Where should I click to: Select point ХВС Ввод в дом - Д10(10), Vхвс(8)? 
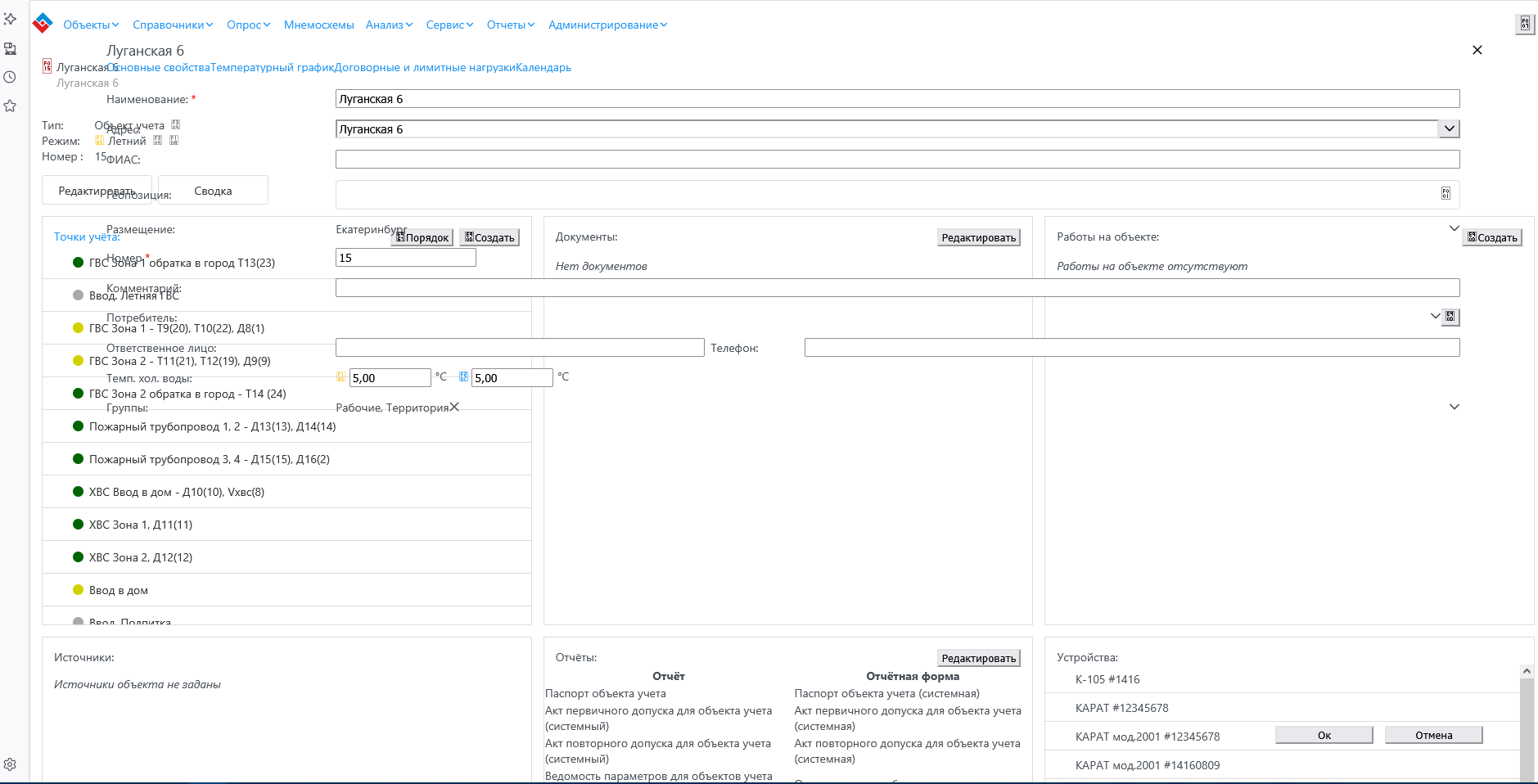point(286,492)
